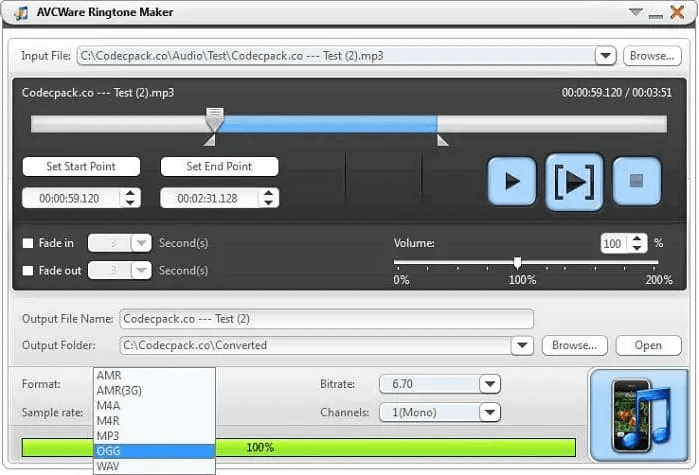Enable the Fade out checkbox
Screen dimensions: 699x475
pos(28,270)
